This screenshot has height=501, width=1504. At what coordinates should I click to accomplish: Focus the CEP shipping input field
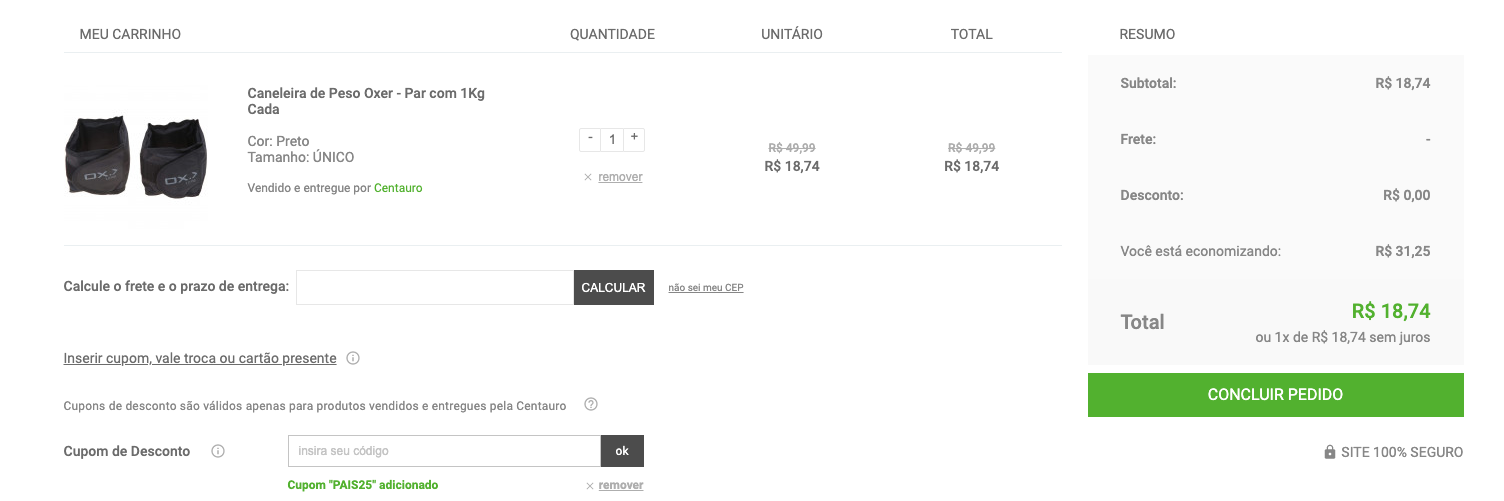435,287
